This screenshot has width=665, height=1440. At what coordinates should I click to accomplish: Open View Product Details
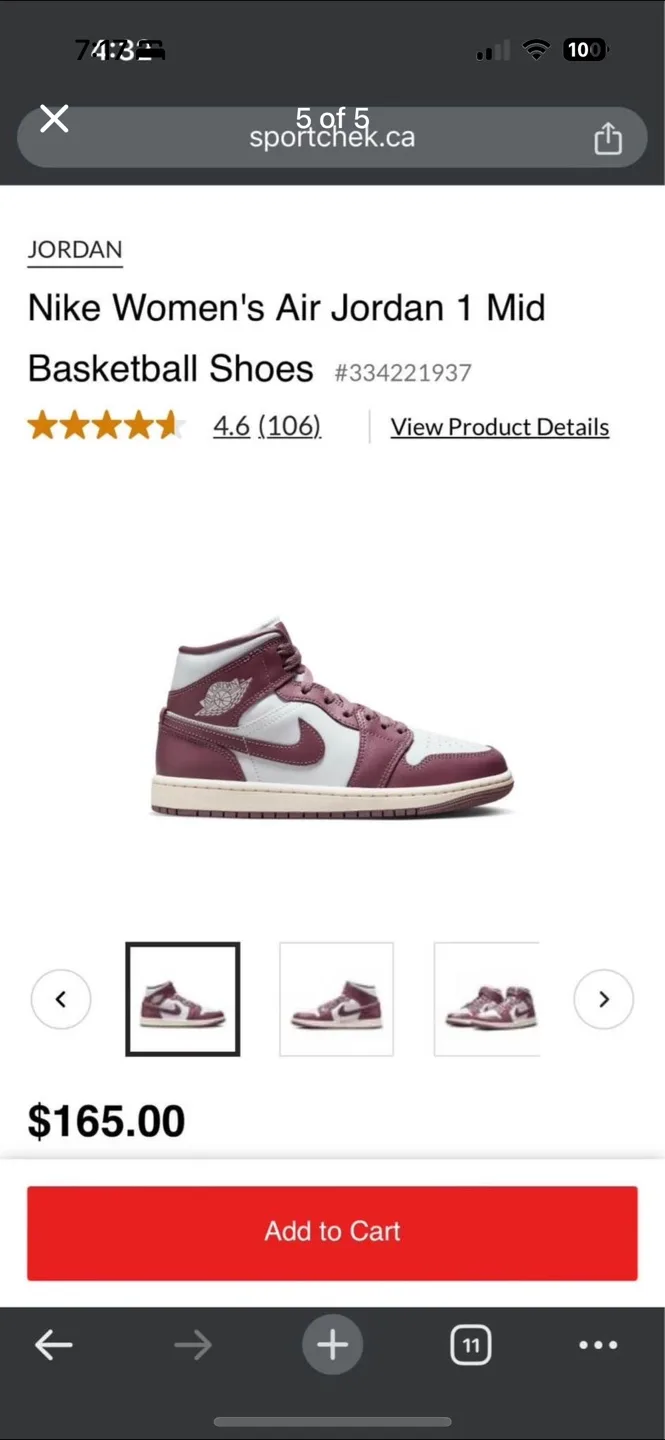499,426
